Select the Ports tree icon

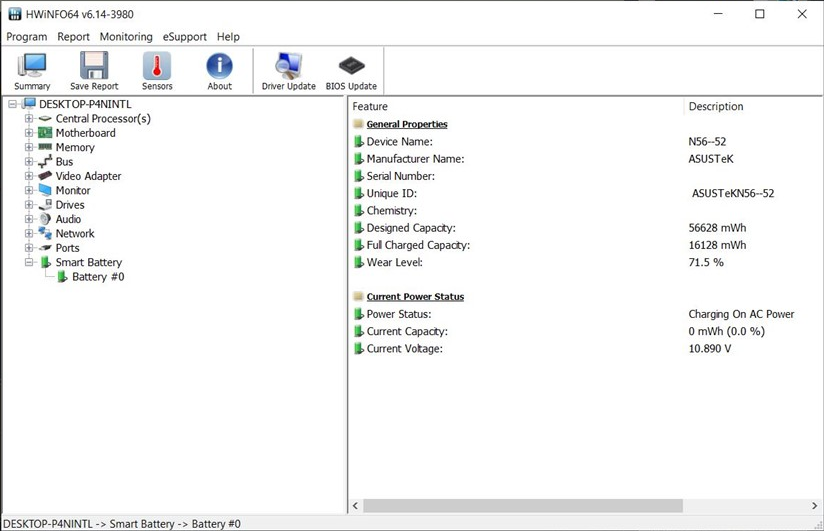45,248
